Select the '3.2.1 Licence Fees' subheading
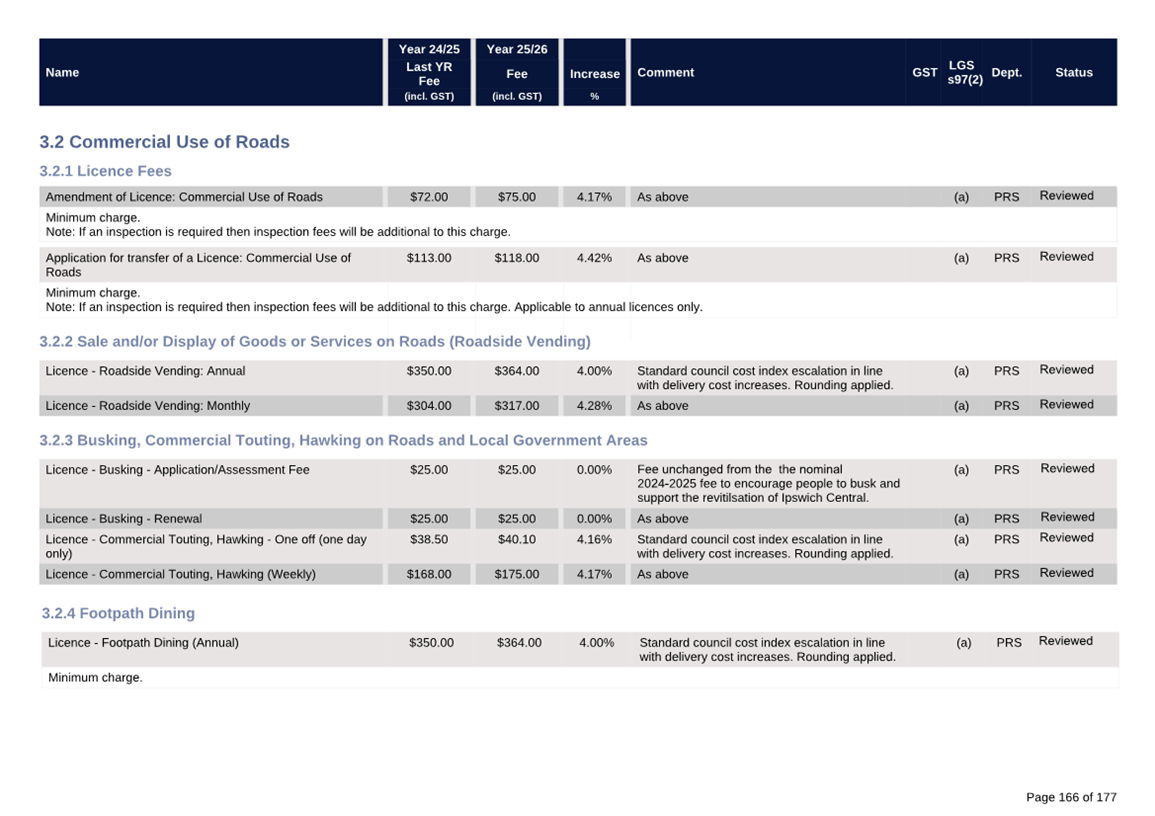Screen dimensions: 1155x816 (105, 171)
